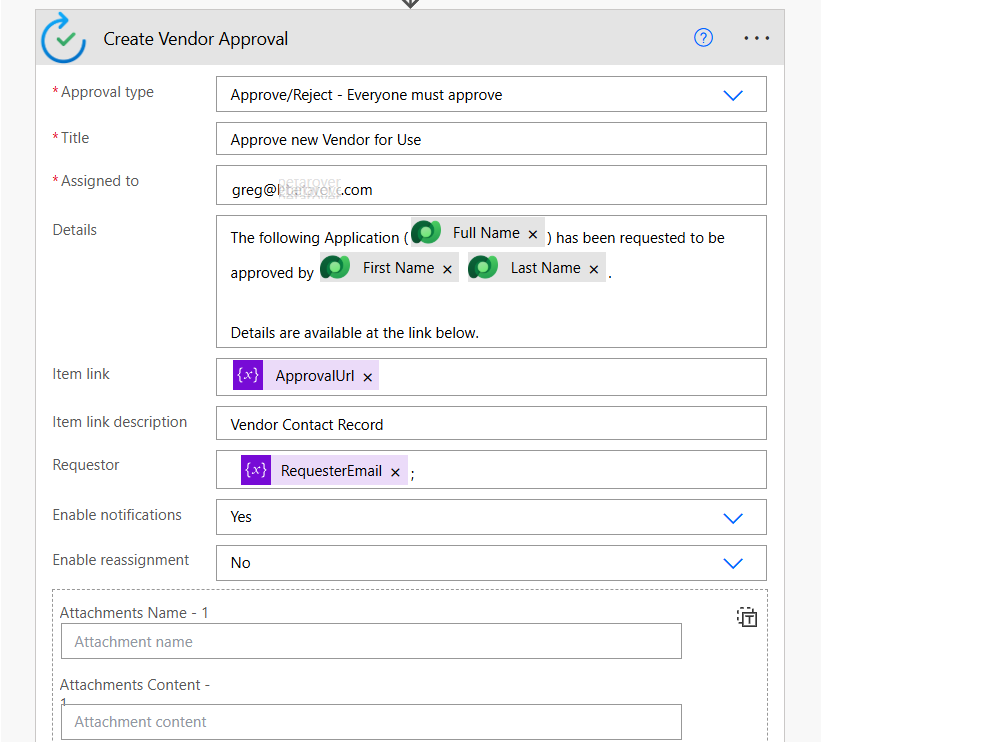Expand the Enable reassignment dropdown
The image size is (1000, 750).
click(732, 563)
